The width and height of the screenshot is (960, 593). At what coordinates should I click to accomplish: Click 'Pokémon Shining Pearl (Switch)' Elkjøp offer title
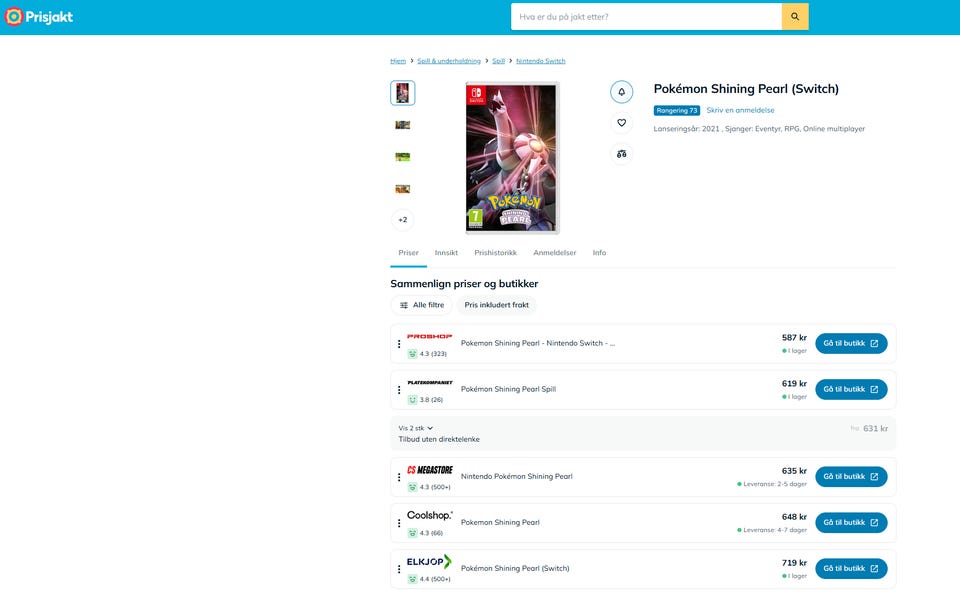point(515,569)
